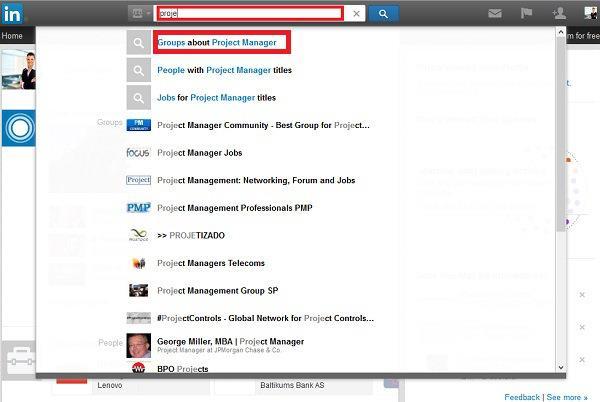The image size is (600, 402).
Task: Open the 'Project Manager Jobs' group
Action: (200, 153)
